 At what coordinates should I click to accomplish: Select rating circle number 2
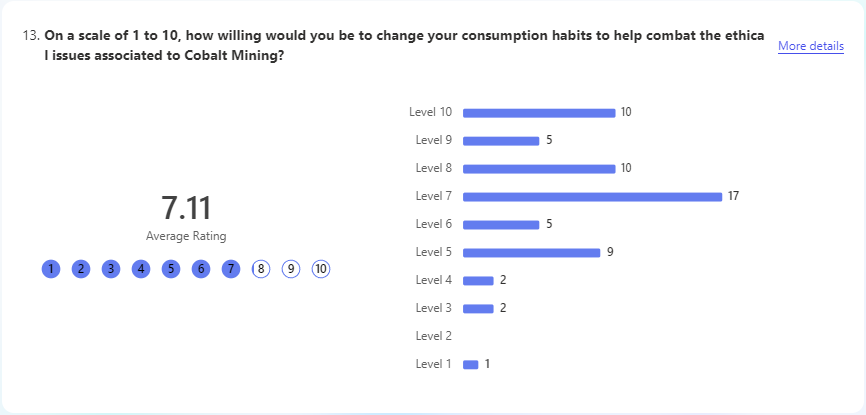(81, 269)
